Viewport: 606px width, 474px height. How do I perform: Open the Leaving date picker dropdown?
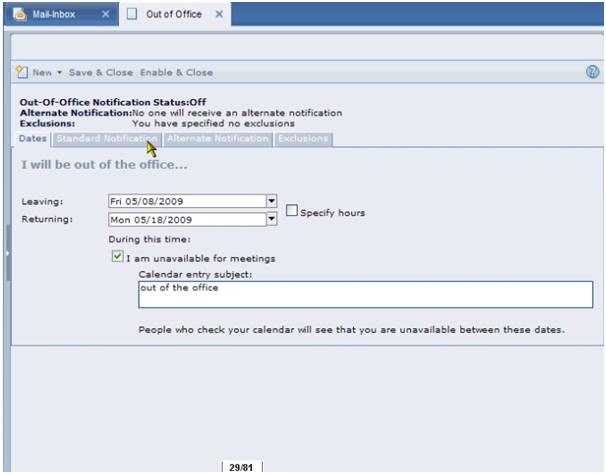click(272, 201)
